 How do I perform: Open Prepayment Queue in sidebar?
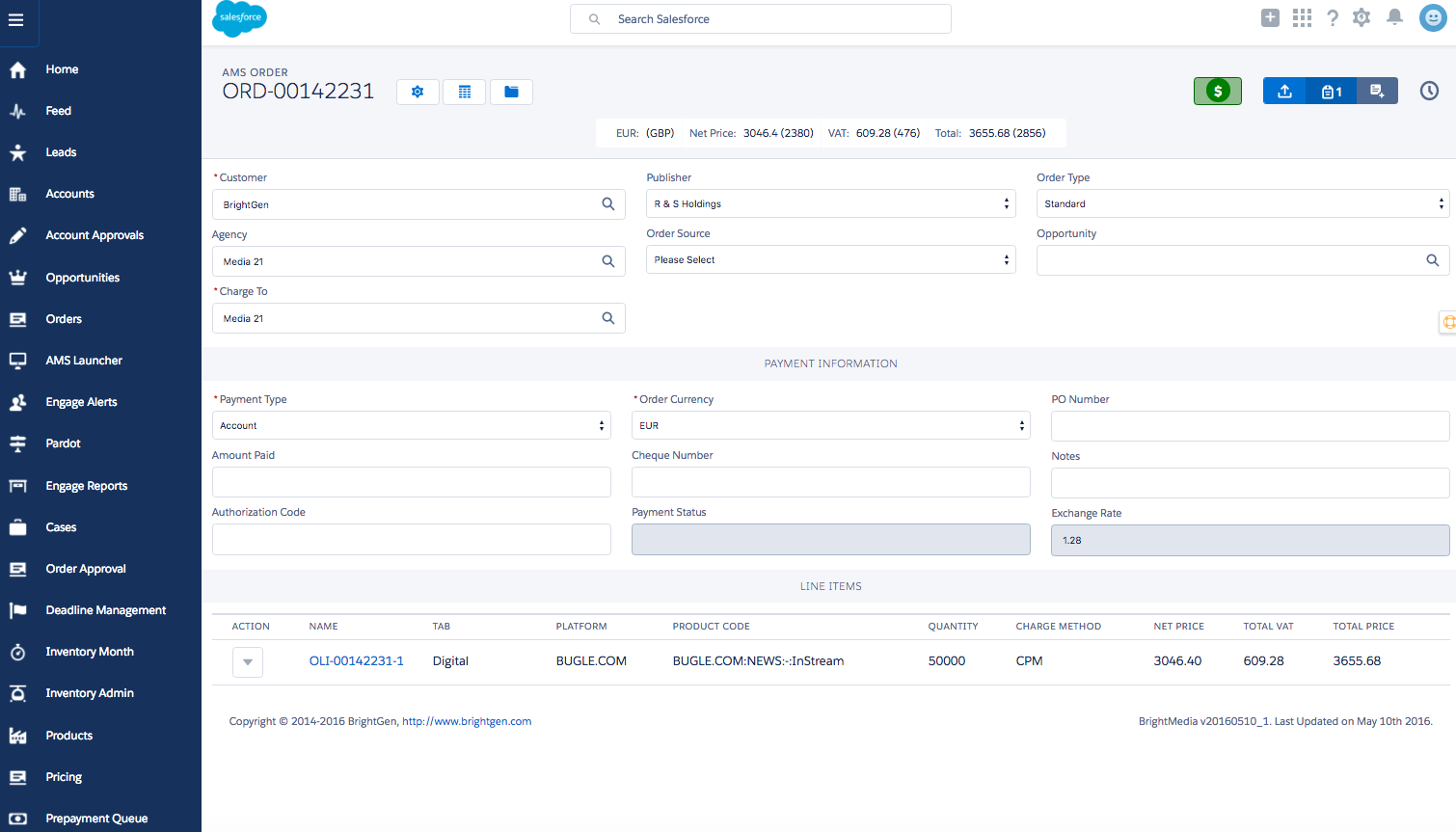(x=96, y=819)
